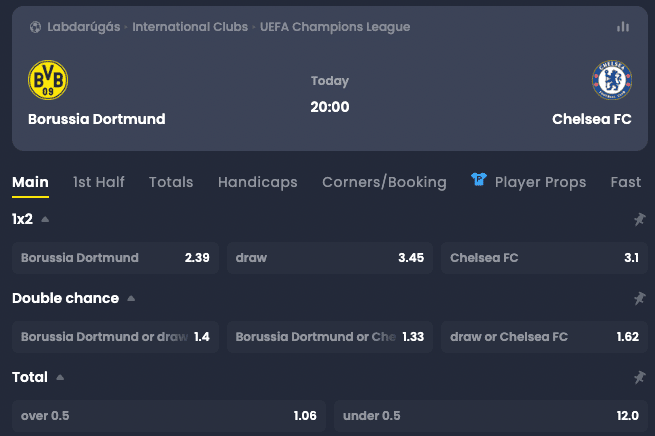Screen dimensions: 655x436
Task: Click the statistics bar chart icon
Action: click(623, 27)
